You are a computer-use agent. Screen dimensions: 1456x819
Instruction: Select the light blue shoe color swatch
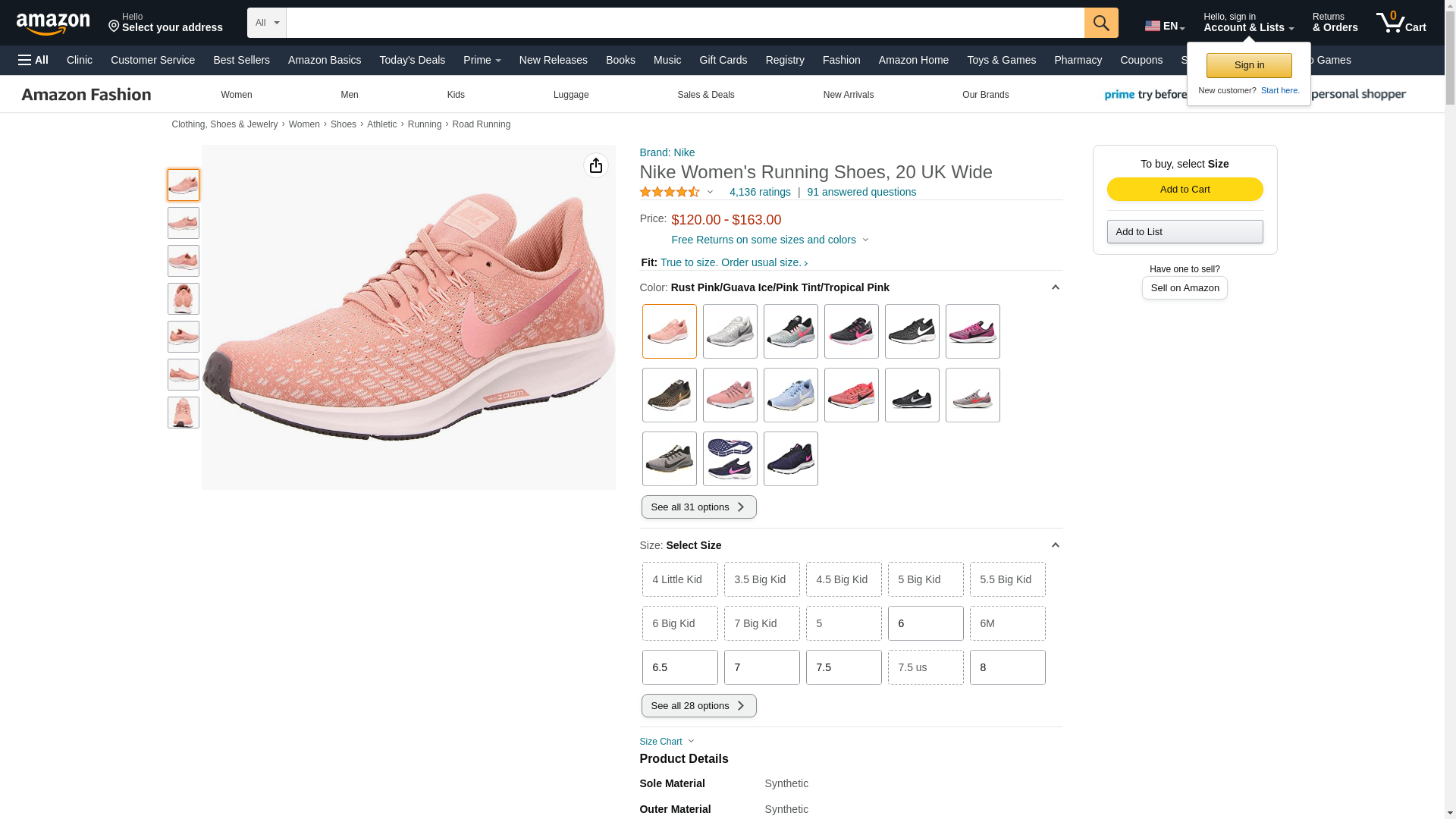coord(790,395)
